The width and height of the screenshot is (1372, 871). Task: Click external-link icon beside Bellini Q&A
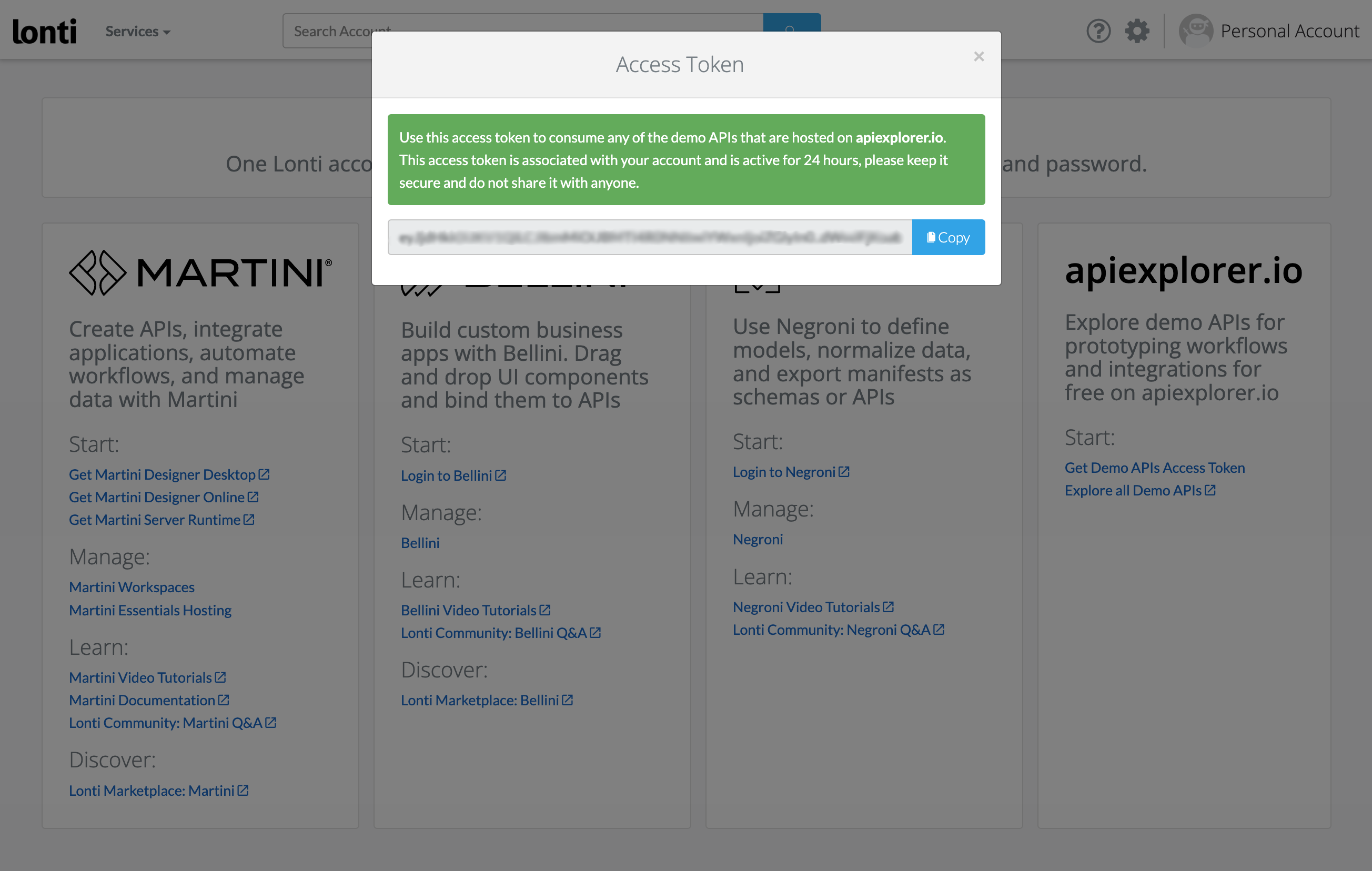pos(595,632)
